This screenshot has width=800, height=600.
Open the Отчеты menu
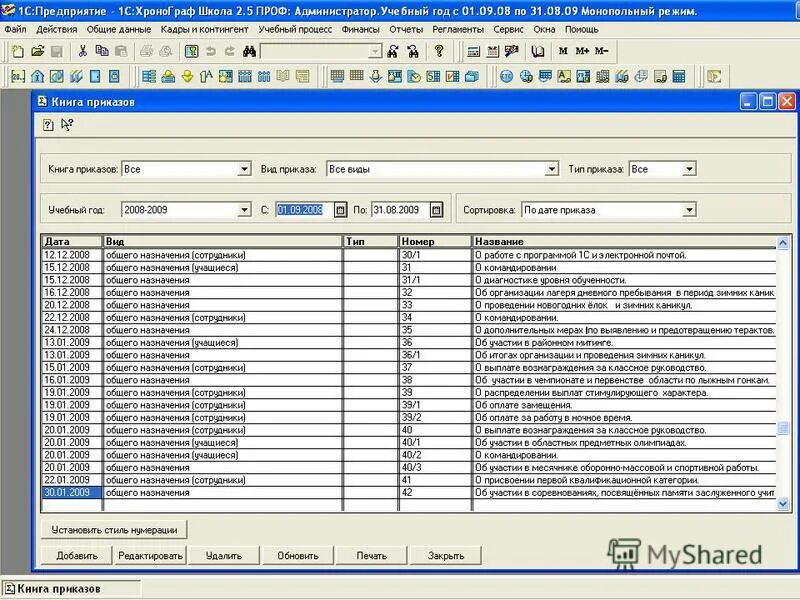tap(406, 29)
